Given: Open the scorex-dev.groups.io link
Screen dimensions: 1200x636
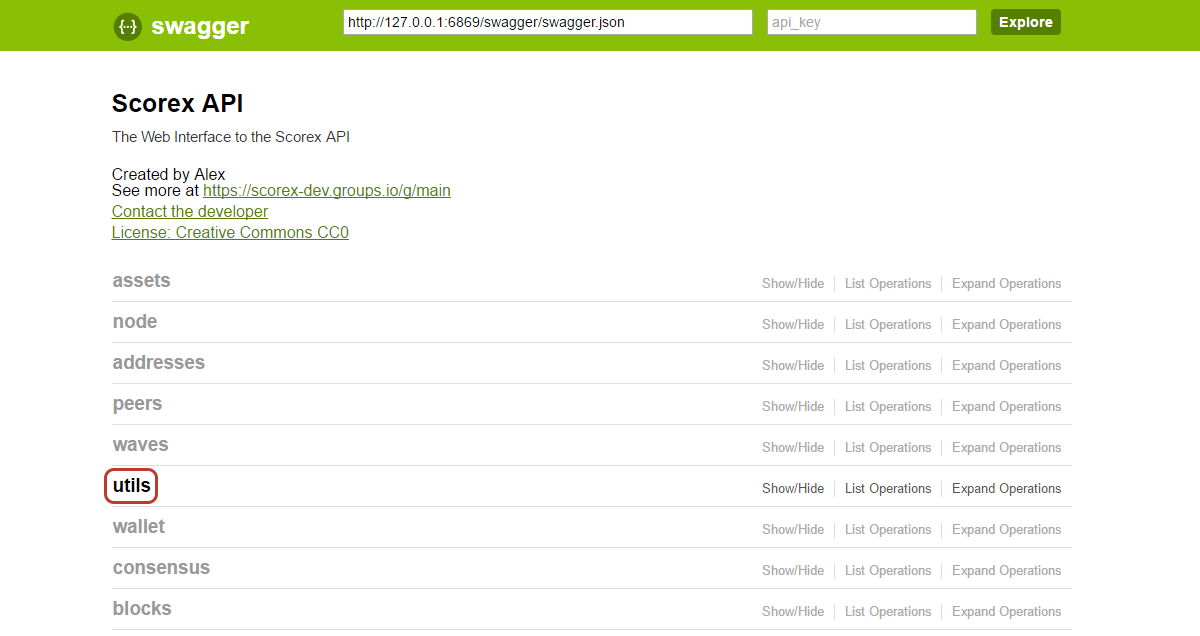Looking at the screenshot, I should (327, 190).
